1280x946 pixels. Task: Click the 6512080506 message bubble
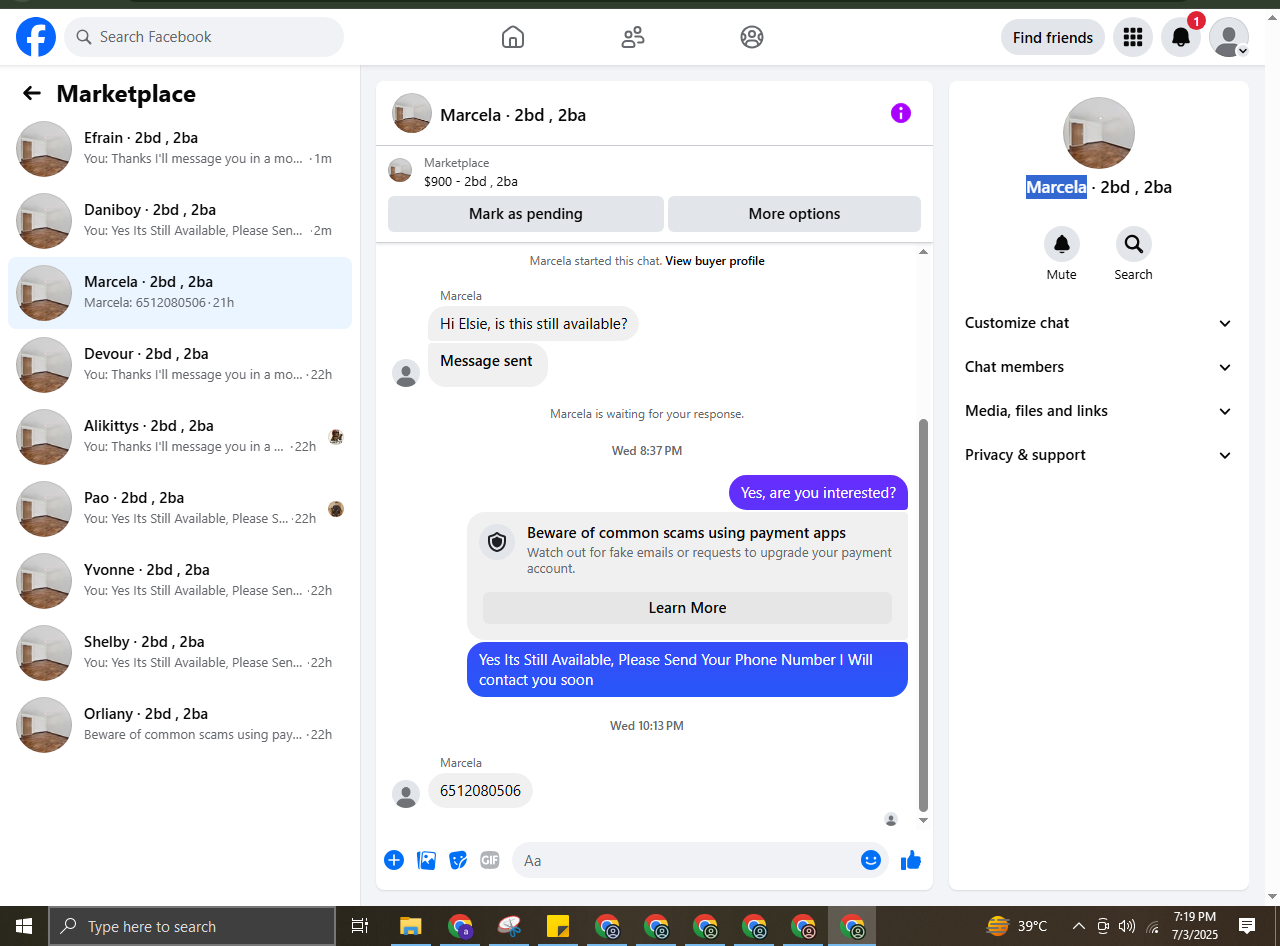click(480, 790)
